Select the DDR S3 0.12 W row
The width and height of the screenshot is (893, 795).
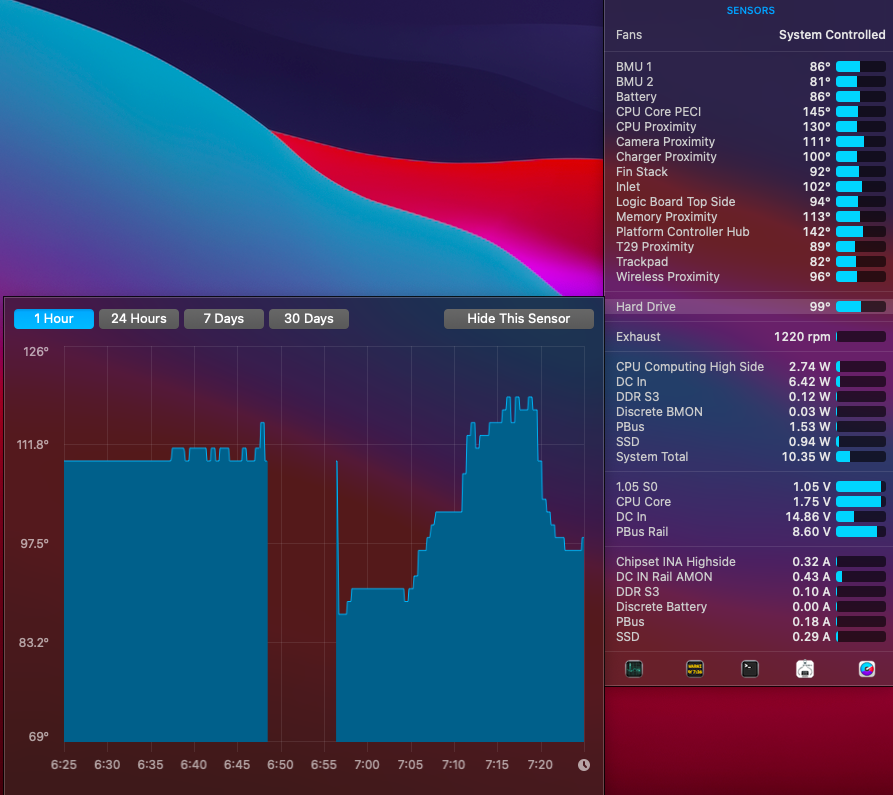click(x=750, y=396)
